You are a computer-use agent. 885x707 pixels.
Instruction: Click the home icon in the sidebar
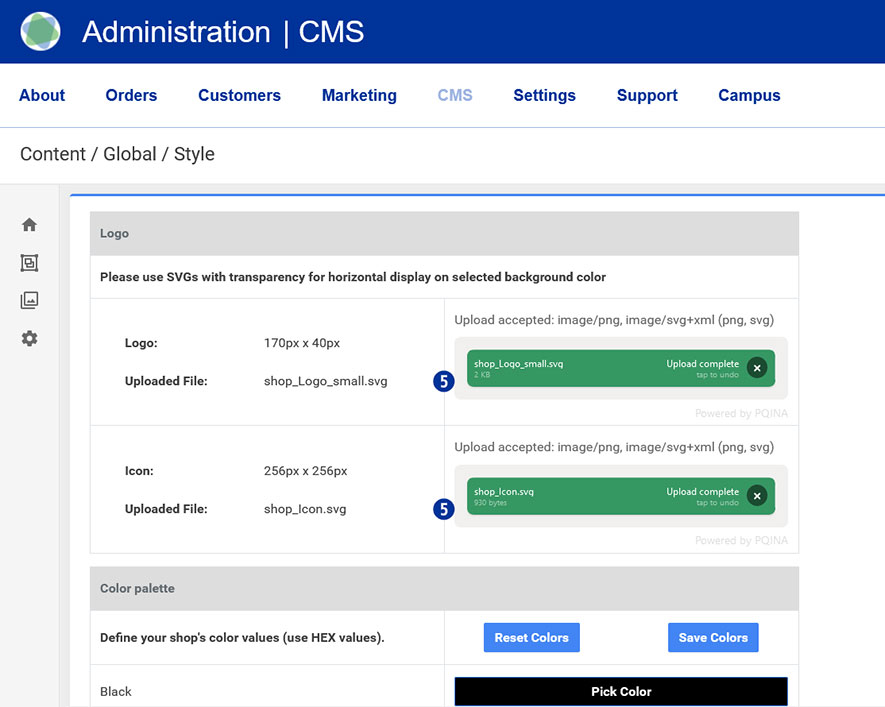[x=29, y=225]
